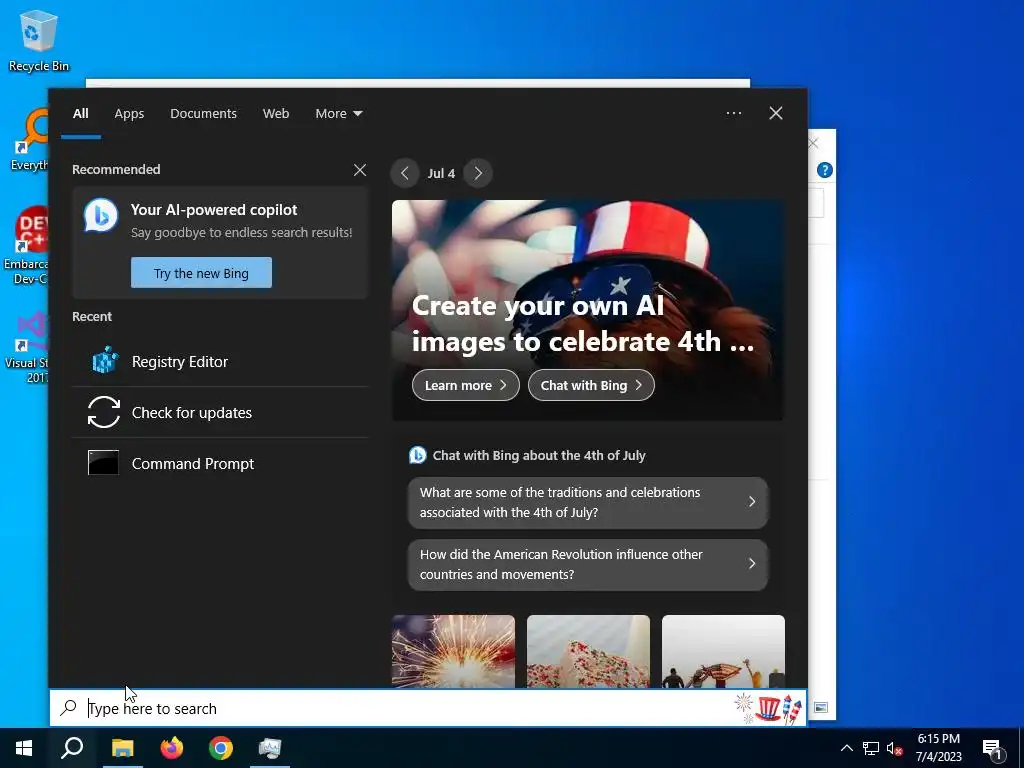Go to next day arrow
Viewport: 1024px width, 768px height.
tap(478, 173)
